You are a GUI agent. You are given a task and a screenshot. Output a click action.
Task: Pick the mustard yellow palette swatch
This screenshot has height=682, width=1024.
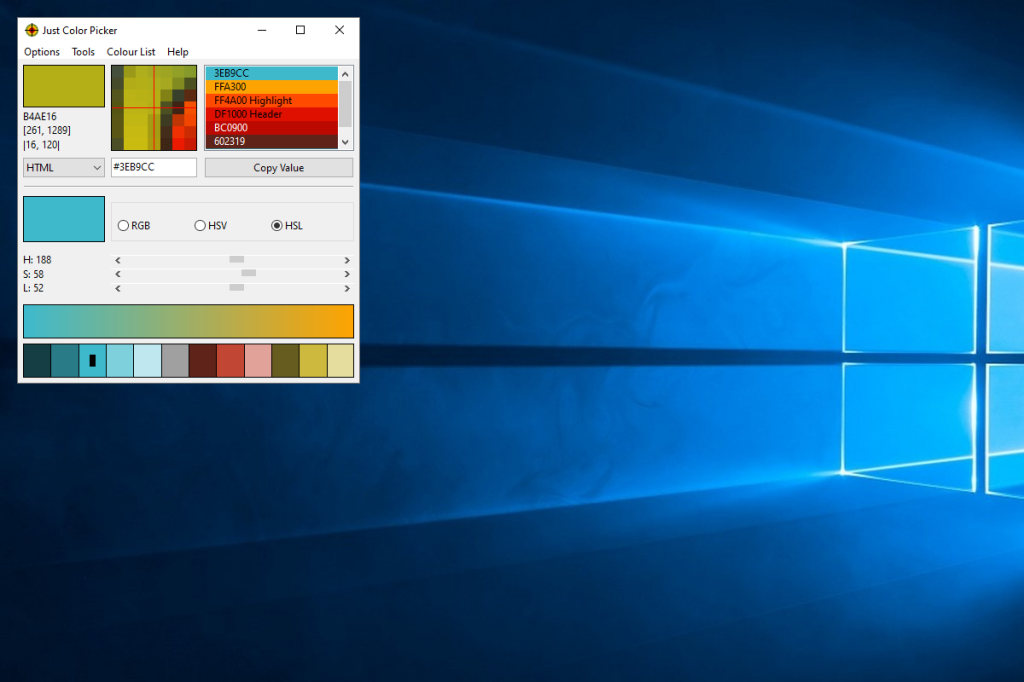click(x=312, y=361)
